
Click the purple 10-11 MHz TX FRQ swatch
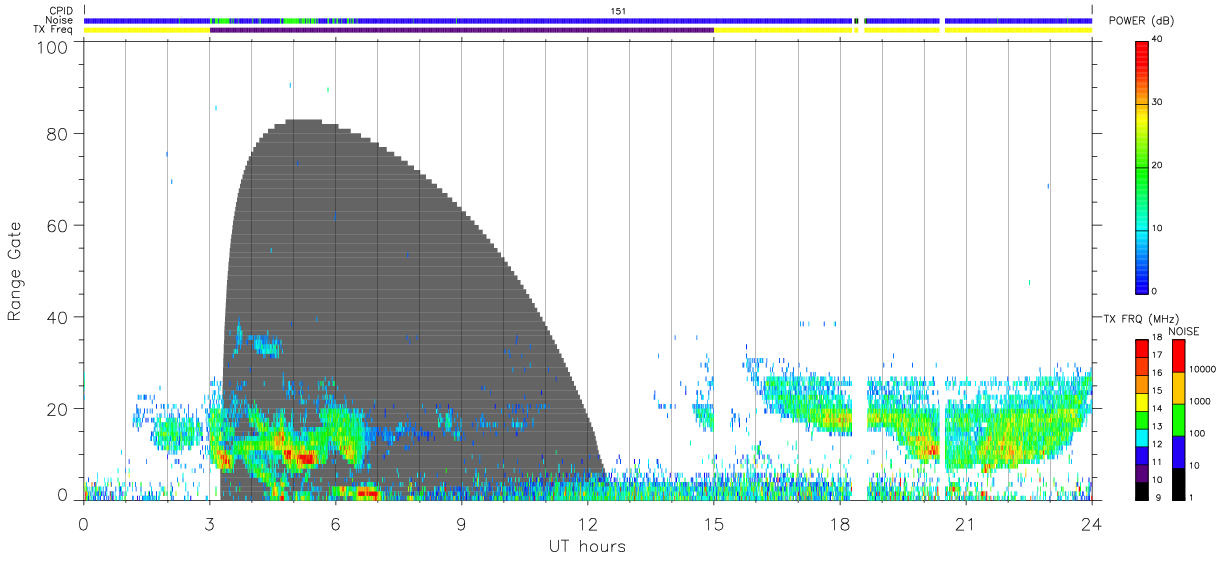1142,472
